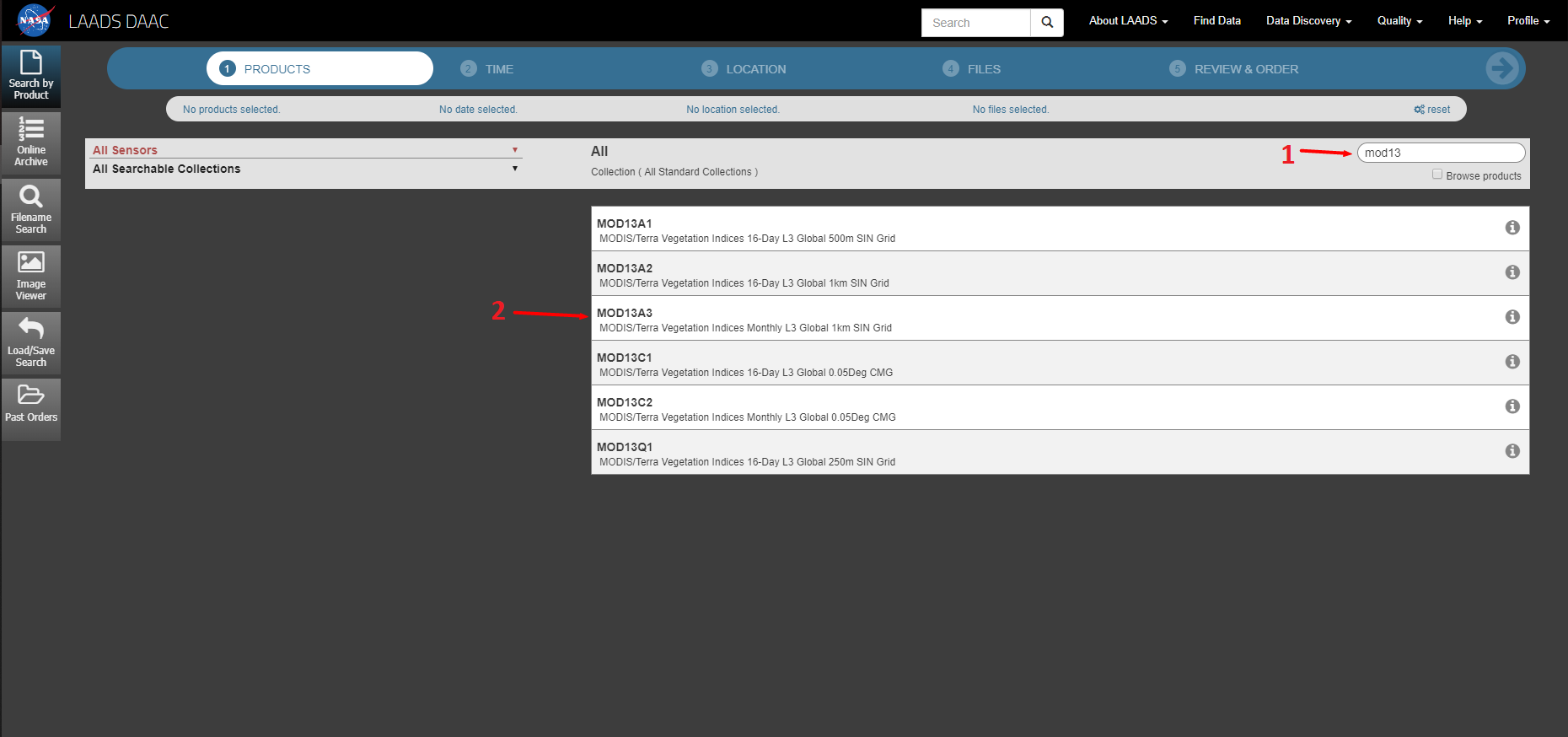Click the NASA logo
Screen dimensions: 1568x737
click(x=35, y=20)
